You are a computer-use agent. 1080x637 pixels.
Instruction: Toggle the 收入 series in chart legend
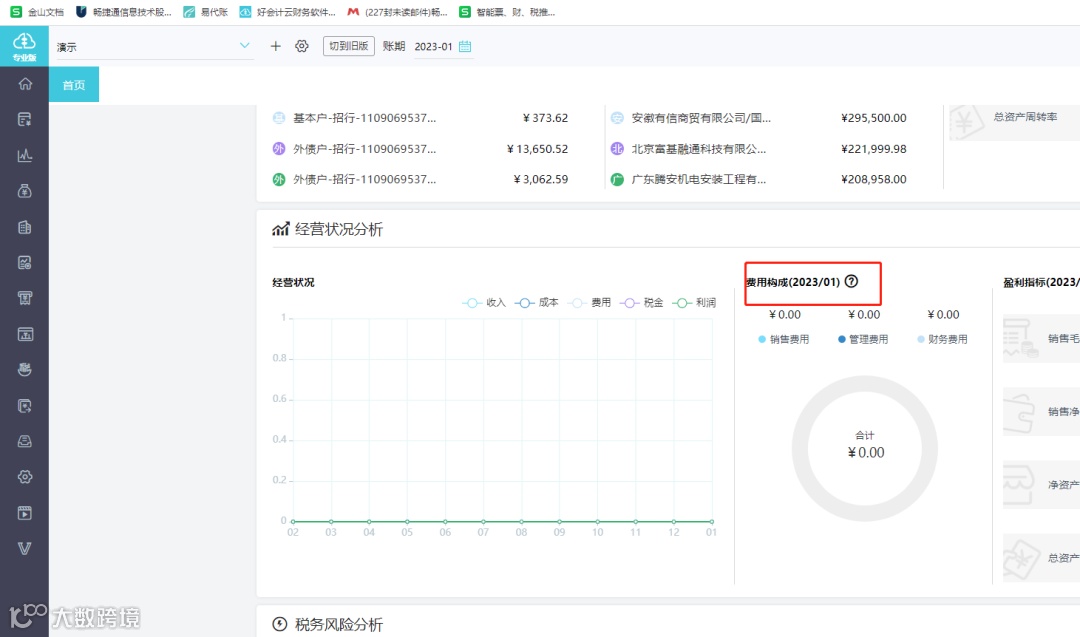click(484, 303)
